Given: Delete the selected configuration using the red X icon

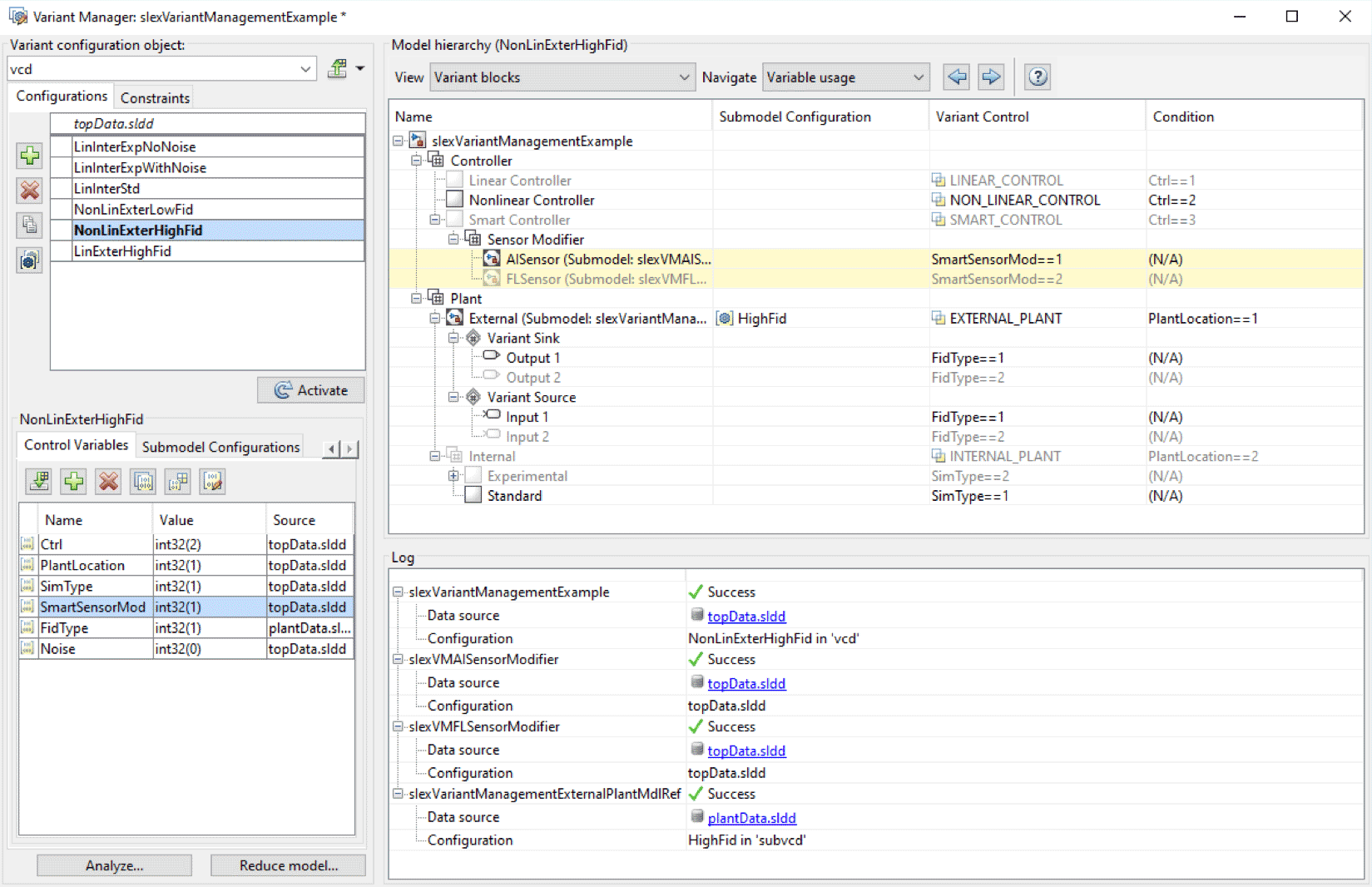Looking at the screenshot, I should click(x=29, y=191).
